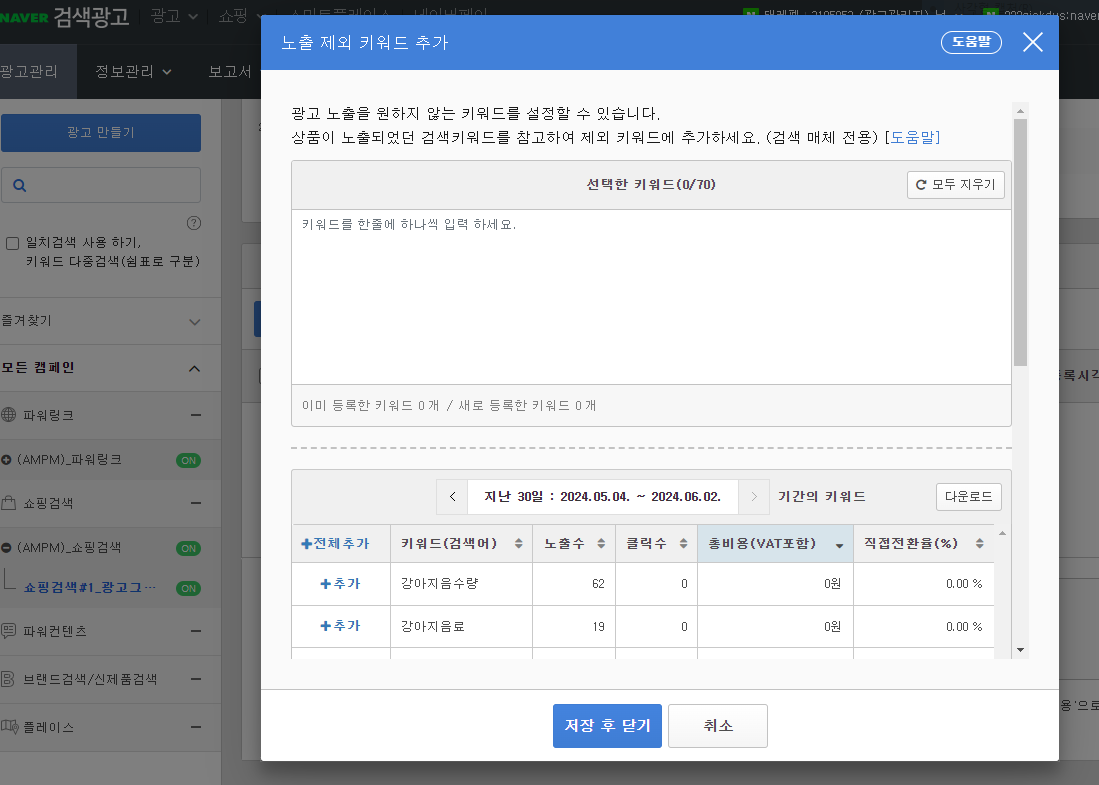This screenshot has width=1099, height=785.
Task: Focus the keyword entry text area
Action: point(651,296)
